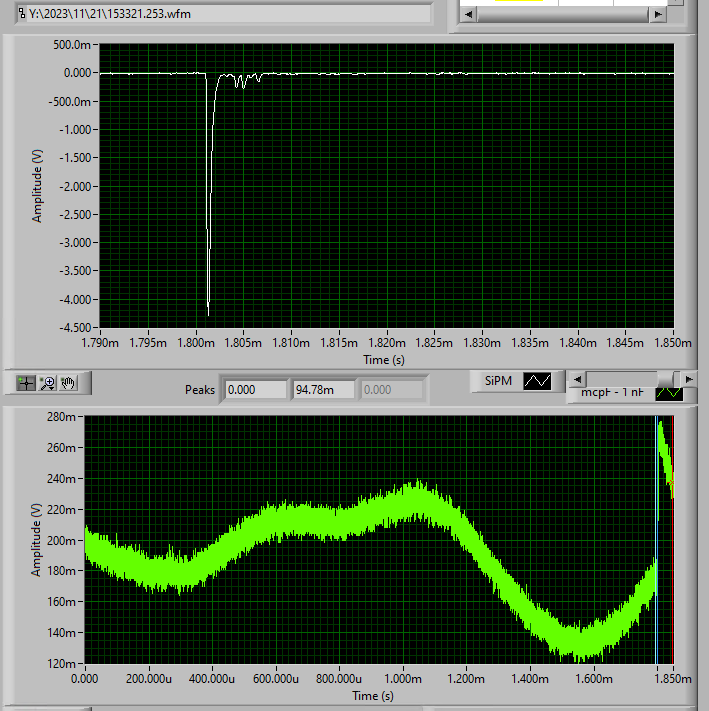This screenshot has height=711, width=709.
Task: Click the -2.000 upper graph Y-axis label
Action: [x=75, y=186]
